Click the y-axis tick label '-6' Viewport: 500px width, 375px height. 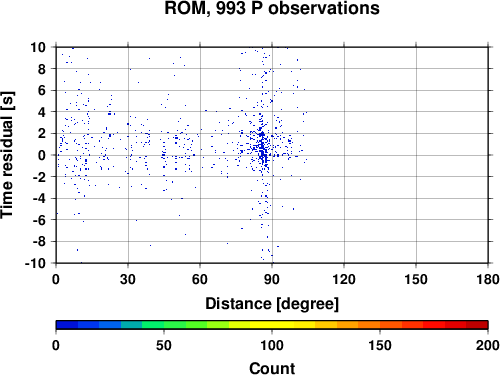(x=39, y=220)
